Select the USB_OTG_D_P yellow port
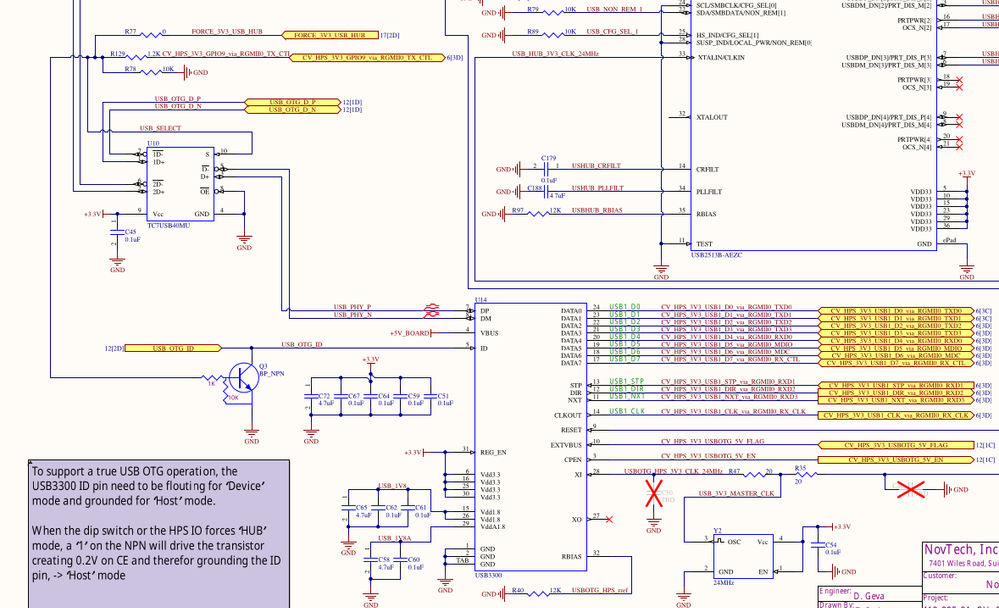 [x=293, y=102]
